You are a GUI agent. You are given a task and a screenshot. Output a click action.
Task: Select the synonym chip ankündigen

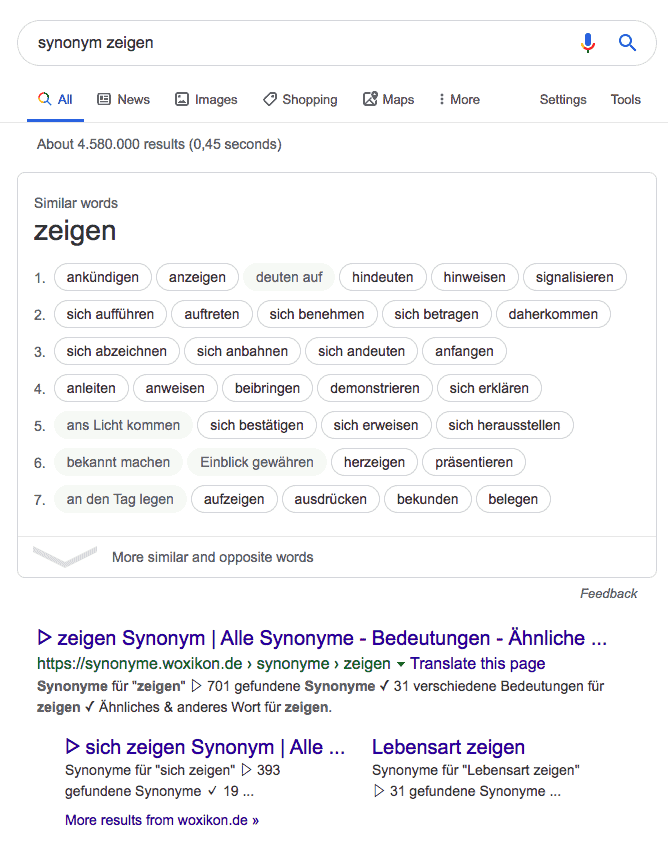coord(102,277)
